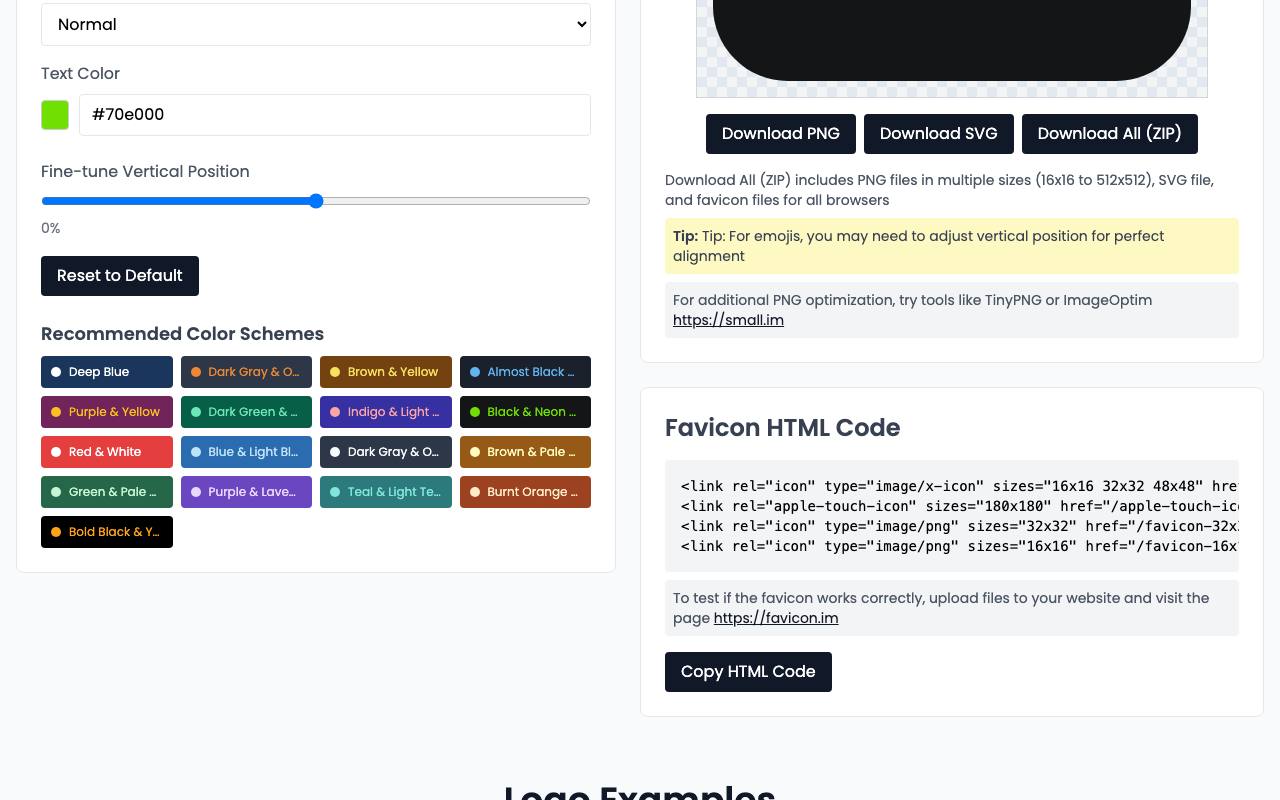The height and width of the screenshot is (800, 1280).
Task: Click the Fine-tune Vertical Position slider handle
Action: 316,201
